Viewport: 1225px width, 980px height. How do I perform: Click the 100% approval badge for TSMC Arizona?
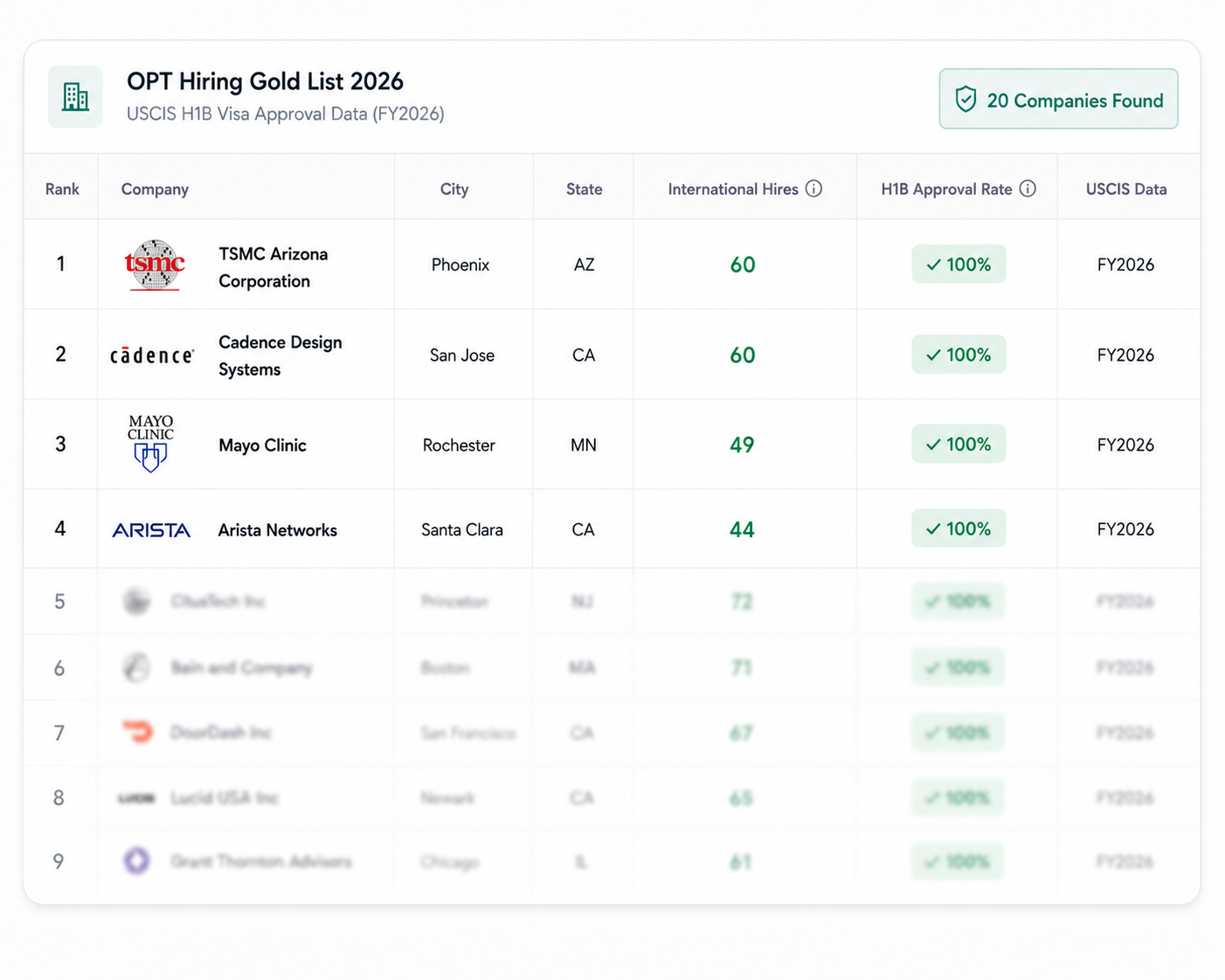coord(959,265)
